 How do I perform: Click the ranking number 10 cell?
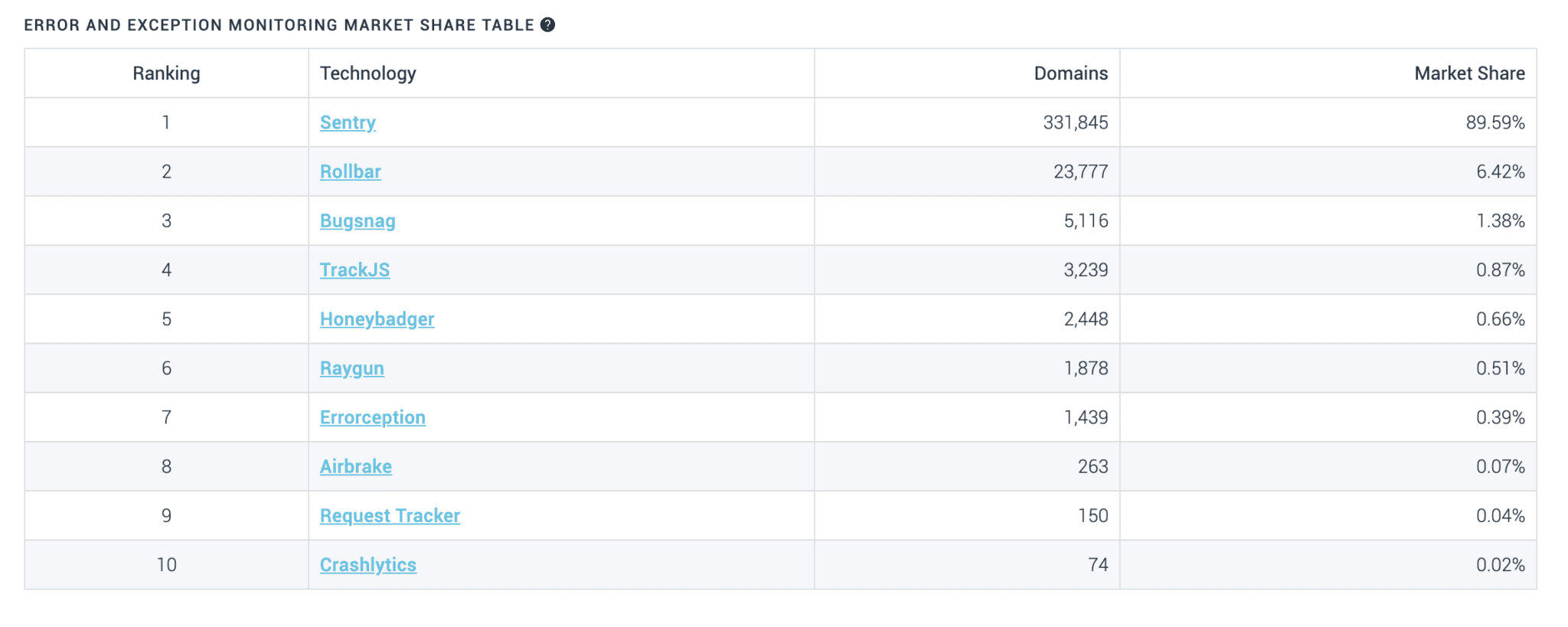166,565
